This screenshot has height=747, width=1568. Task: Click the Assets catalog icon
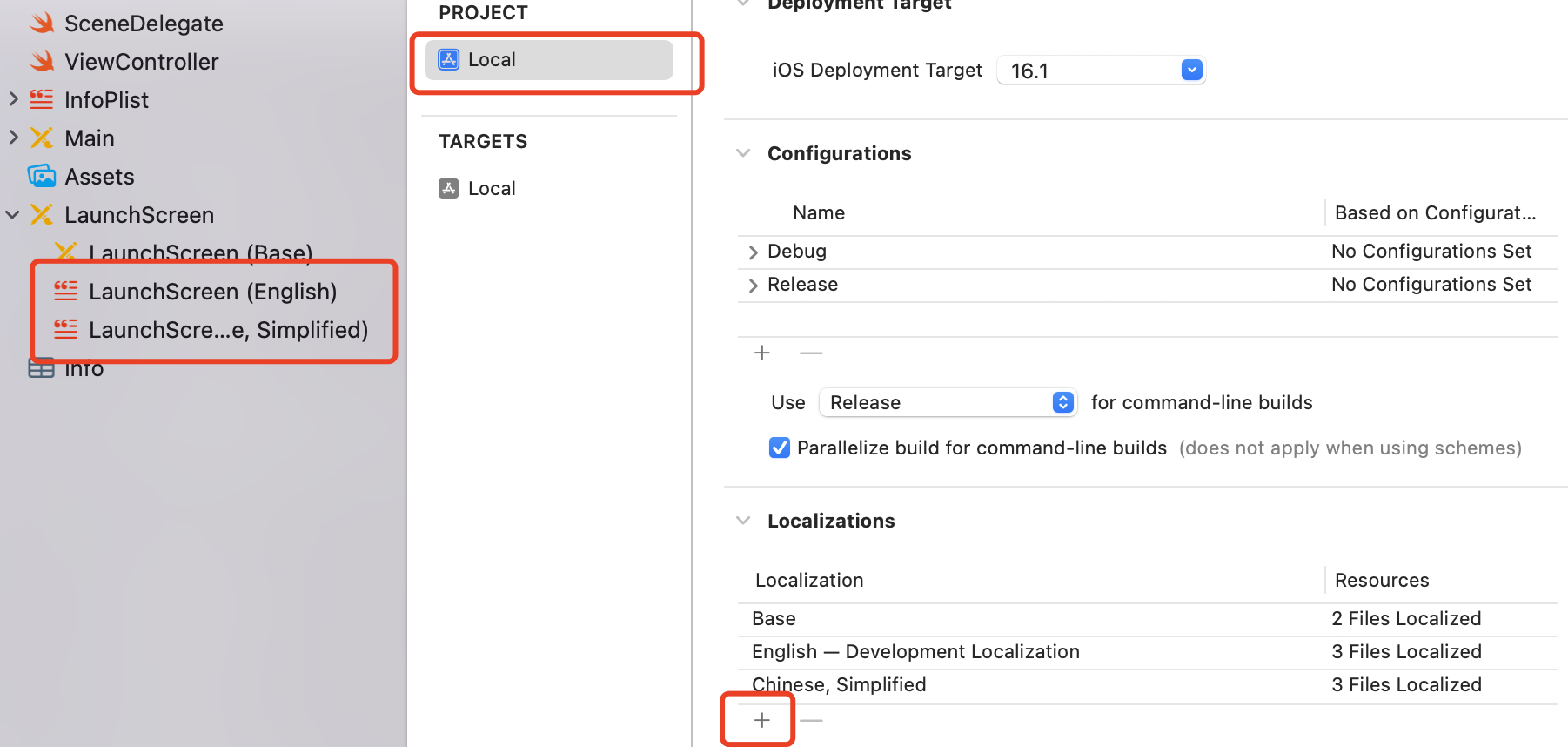(42, 177)
